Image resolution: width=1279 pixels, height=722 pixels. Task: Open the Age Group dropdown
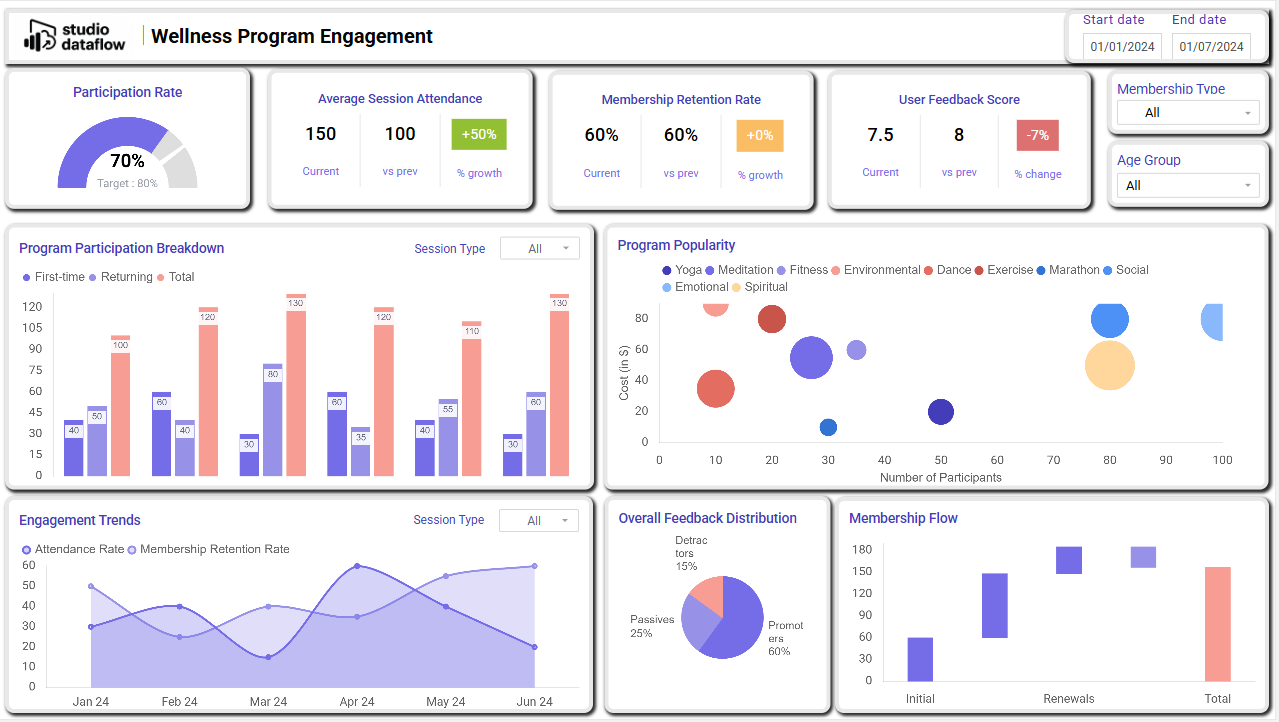tap(1188, 185)
